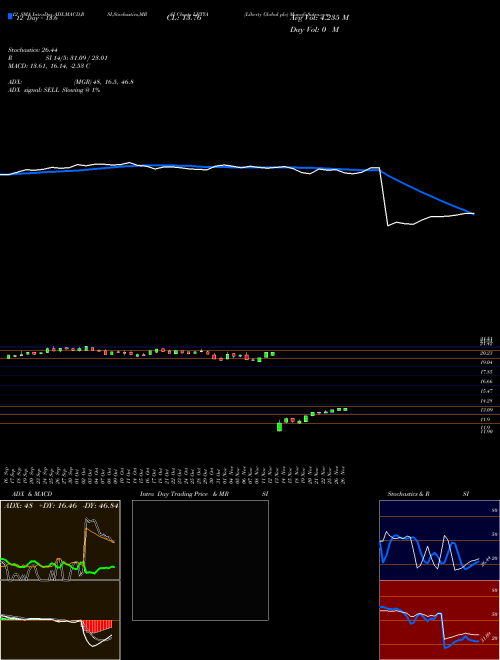Click the 20.23 price axis label
The image size is (500, 660).
[x=487, y=353]
